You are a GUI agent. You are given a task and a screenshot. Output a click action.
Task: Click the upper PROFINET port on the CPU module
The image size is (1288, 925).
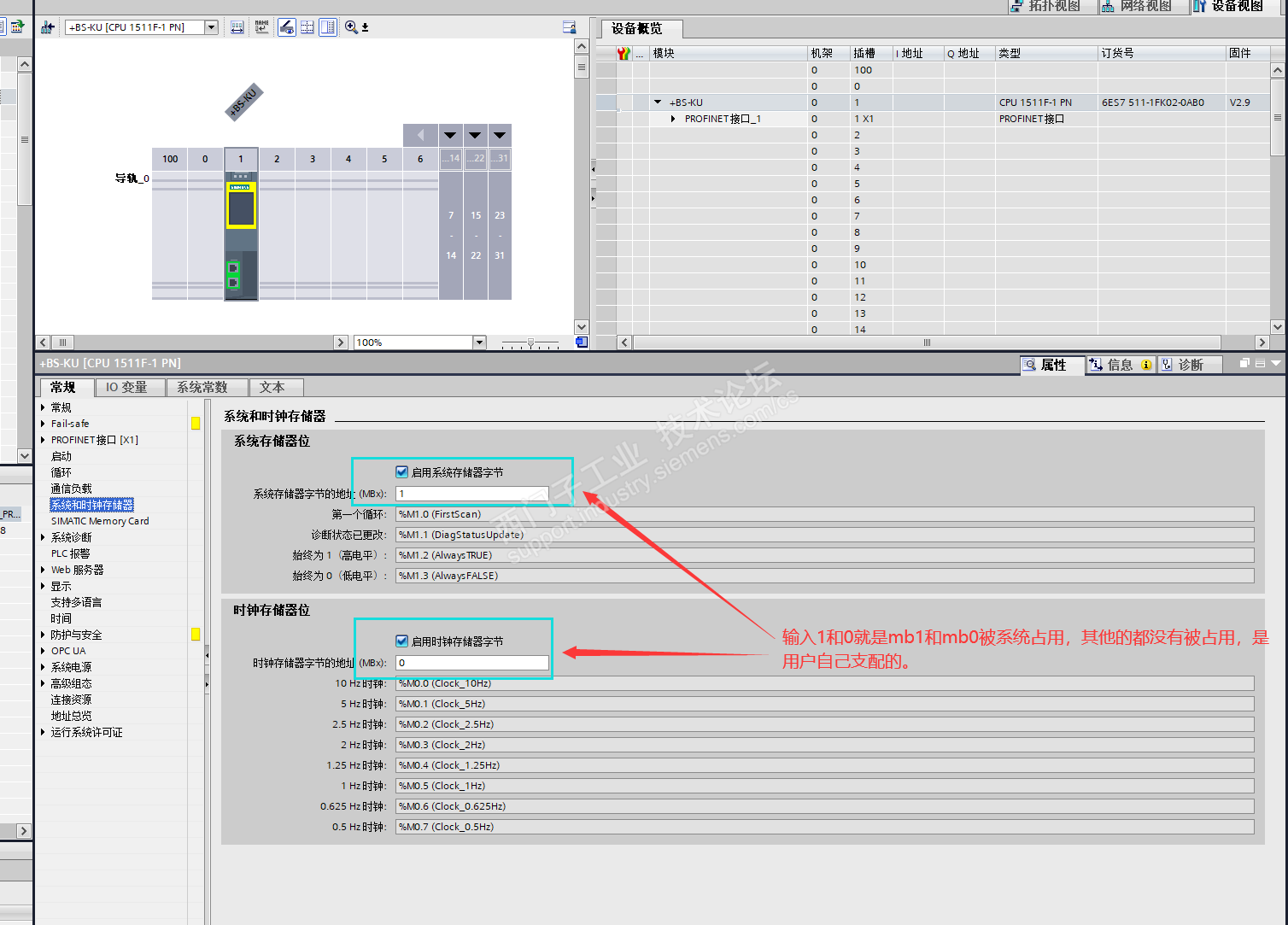232,268
